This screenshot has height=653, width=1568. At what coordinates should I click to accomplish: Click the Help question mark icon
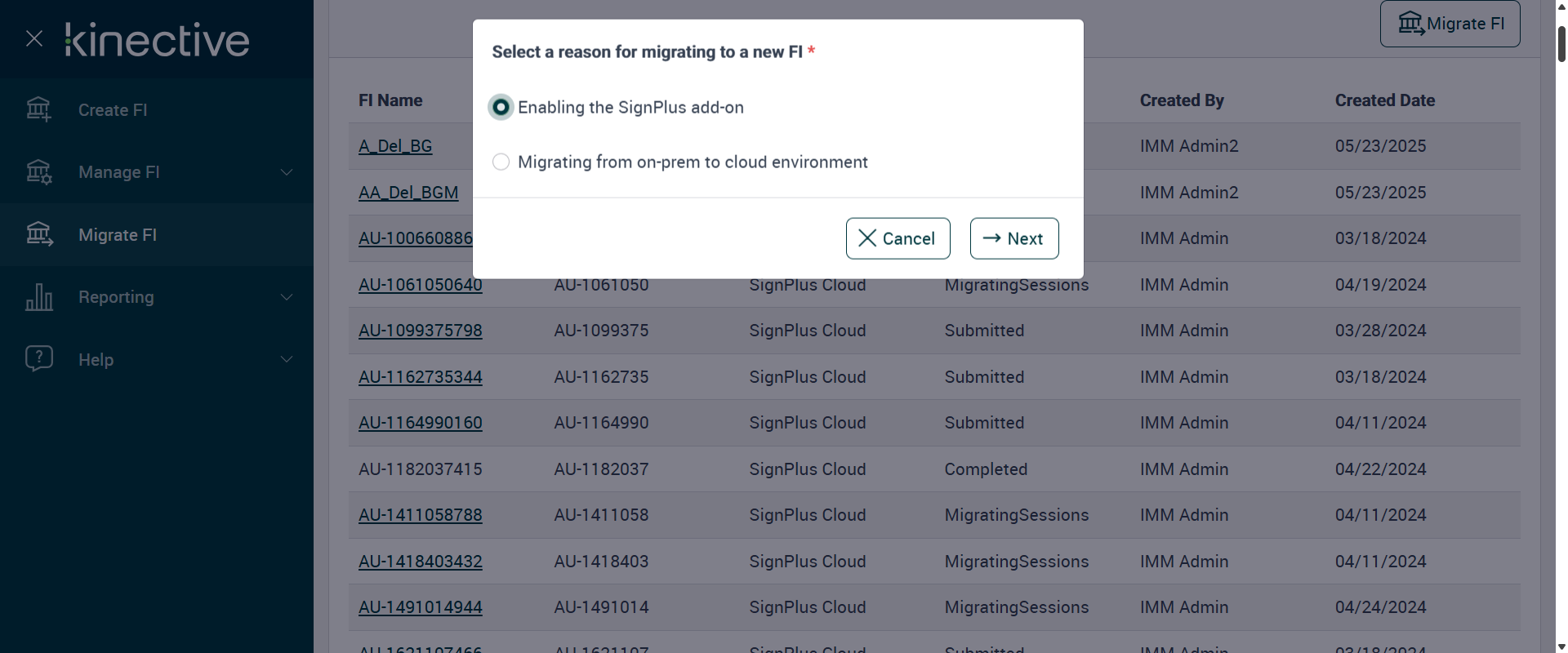pos(38,359)
